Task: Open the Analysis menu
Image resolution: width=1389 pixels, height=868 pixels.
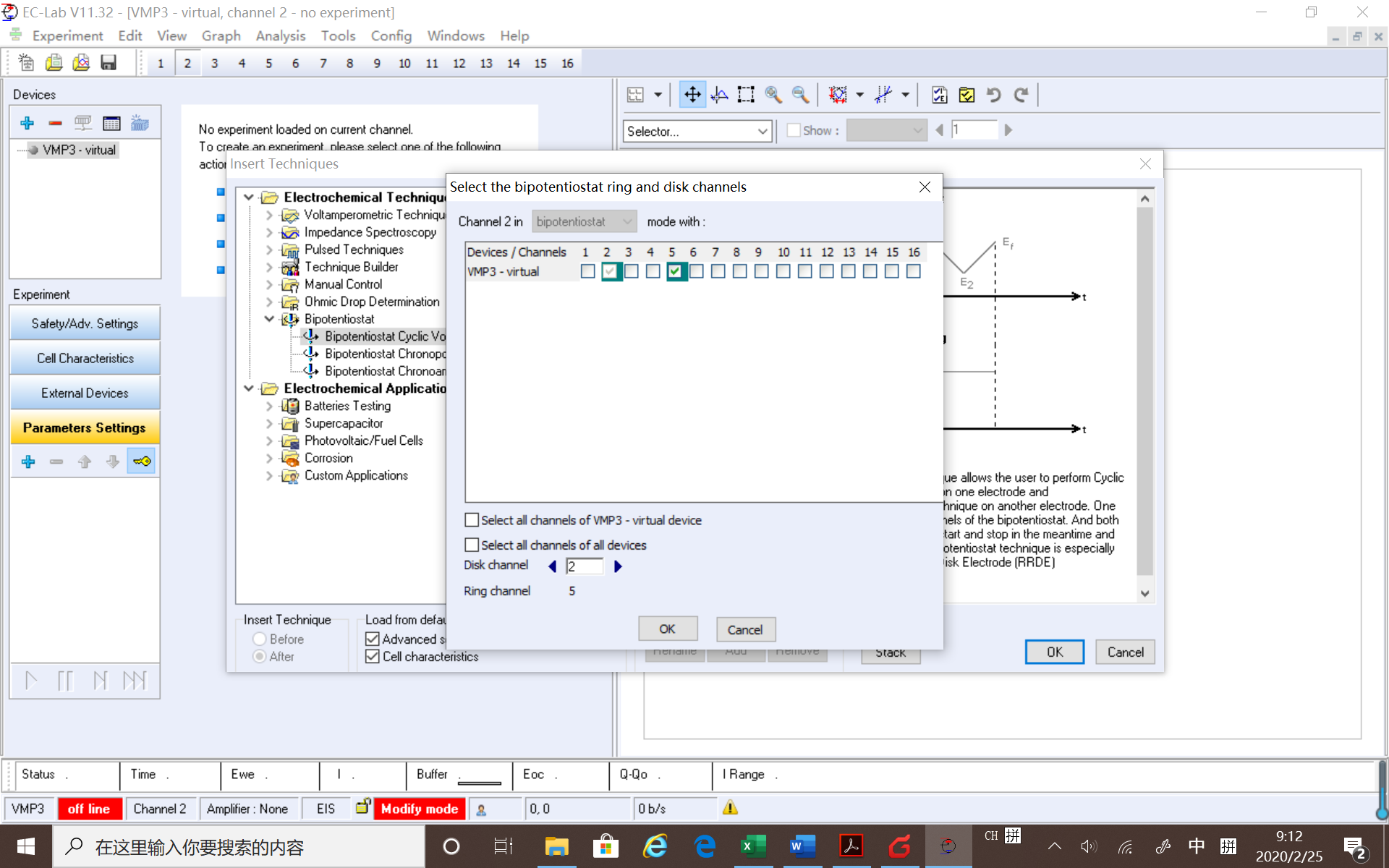Action: (280, 35)
